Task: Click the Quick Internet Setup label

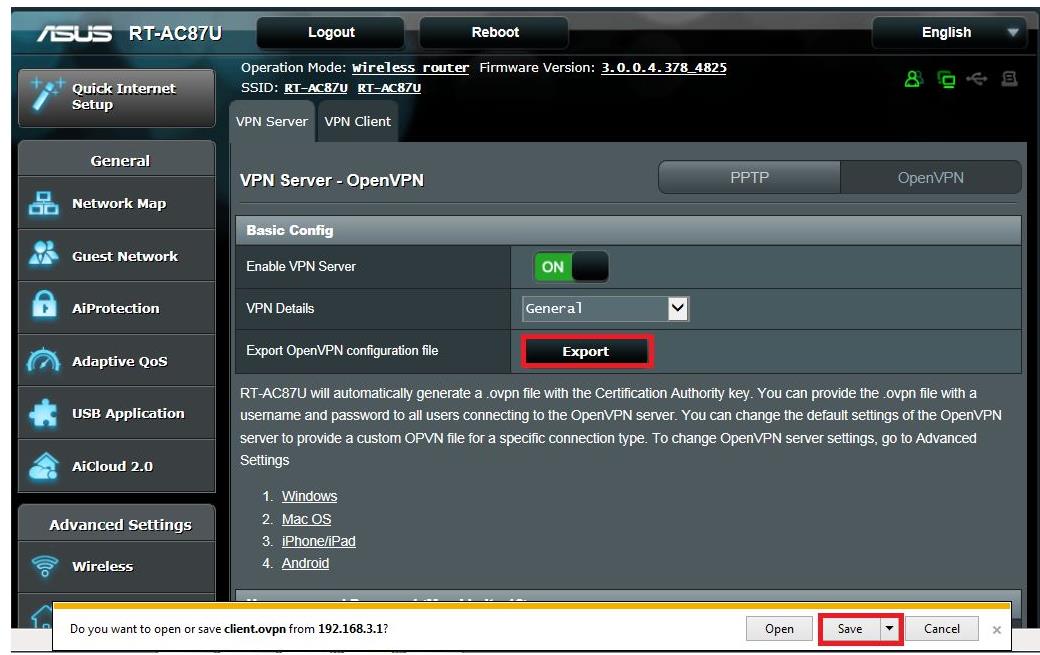Action: click(x=123, y=96)
